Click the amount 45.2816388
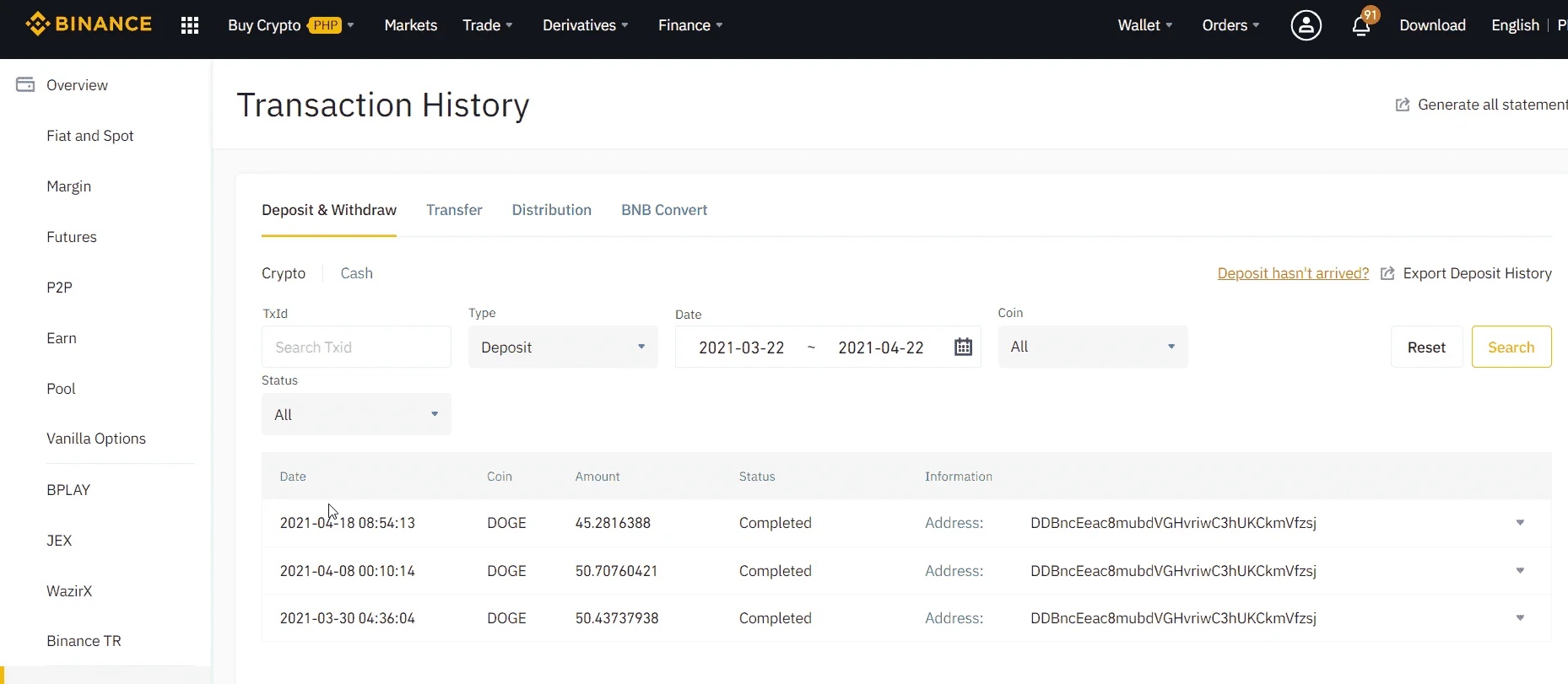Screen dimensions: 1568x684 (613, 523)
